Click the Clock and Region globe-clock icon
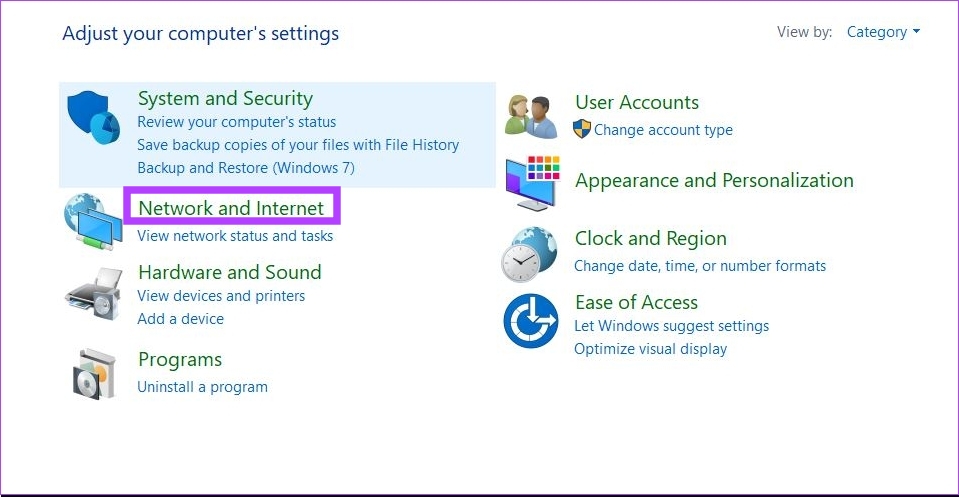 coord(530,254)
